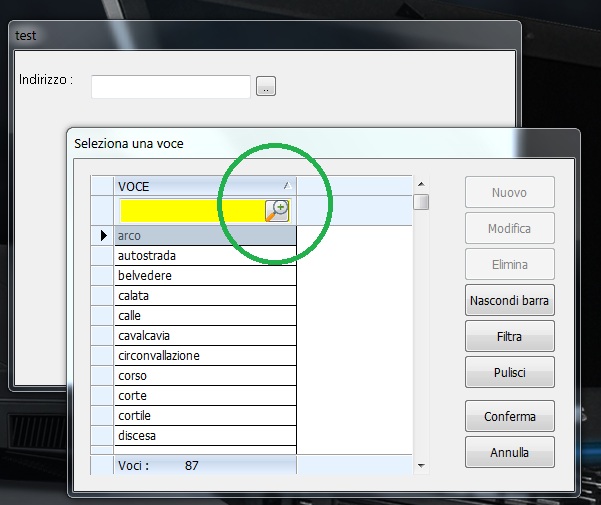The height and width of the screenshot is (505, 601).
Task: Click the VOCE column sort arrow
Action: point(287,186)
